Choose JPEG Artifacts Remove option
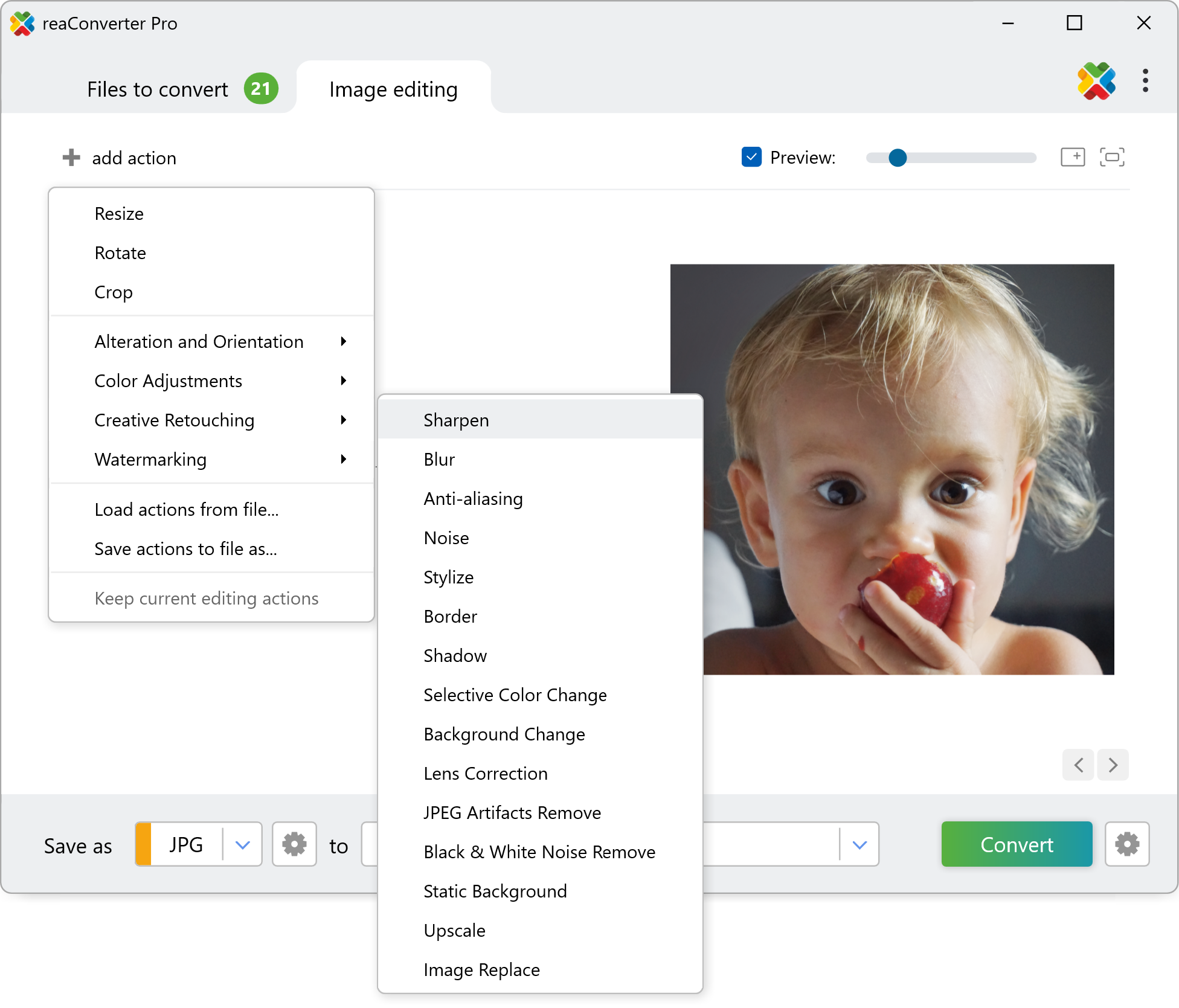This screenshot has height=1008, width=1179. click(512, 813)
